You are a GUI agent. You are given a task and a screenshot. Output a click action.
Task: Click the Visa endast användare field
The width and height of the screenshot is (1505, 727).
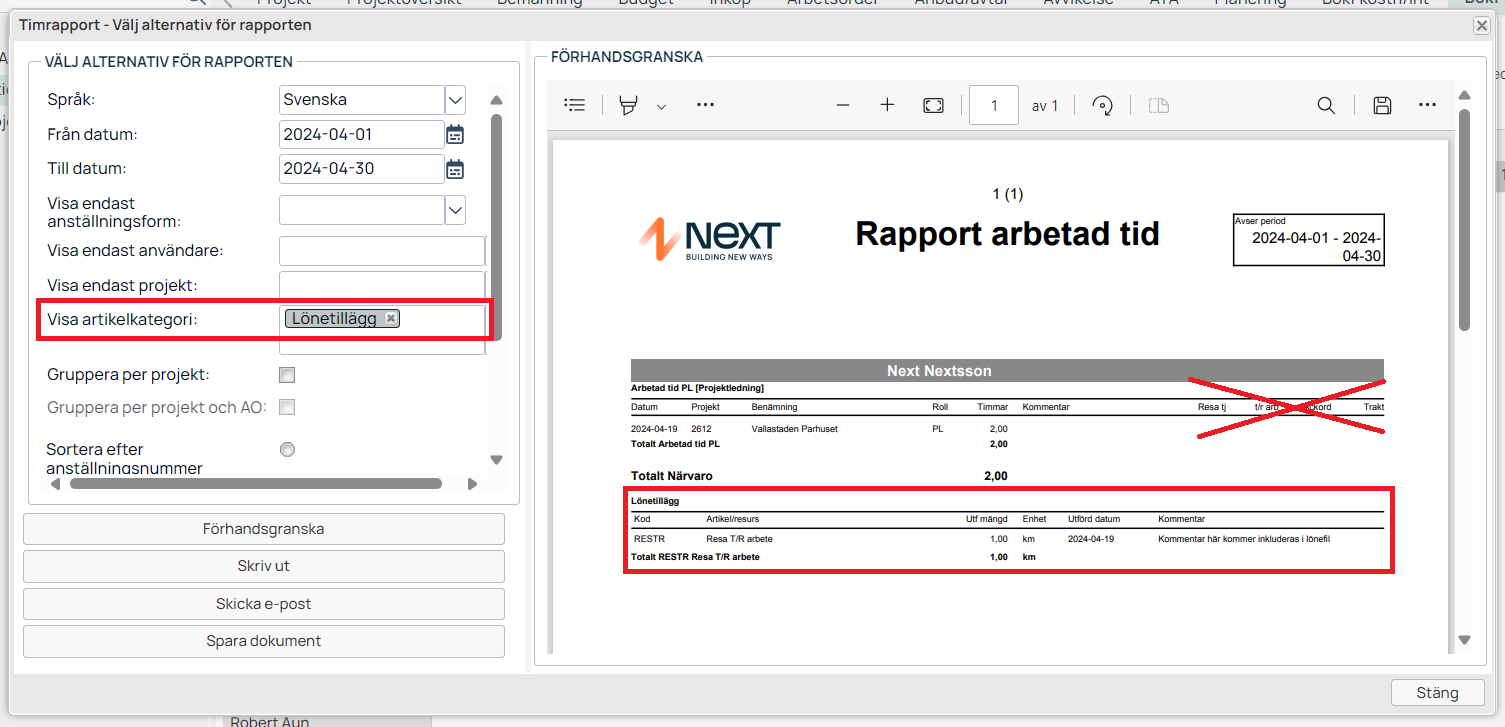[381, 251]
